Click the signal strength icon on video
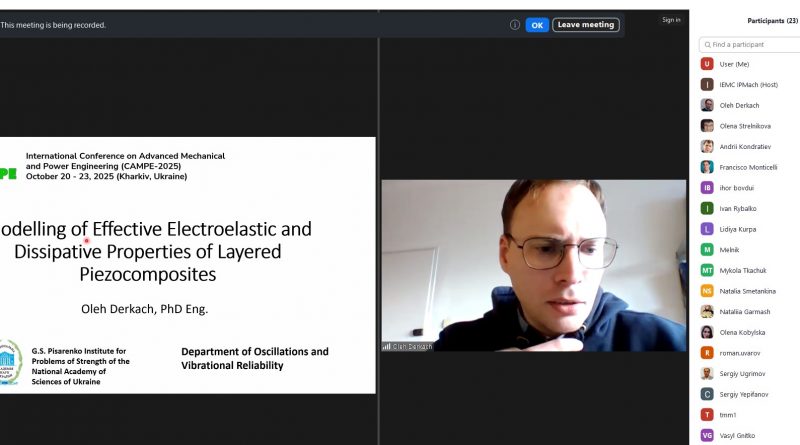 click(x=386, y=346)
